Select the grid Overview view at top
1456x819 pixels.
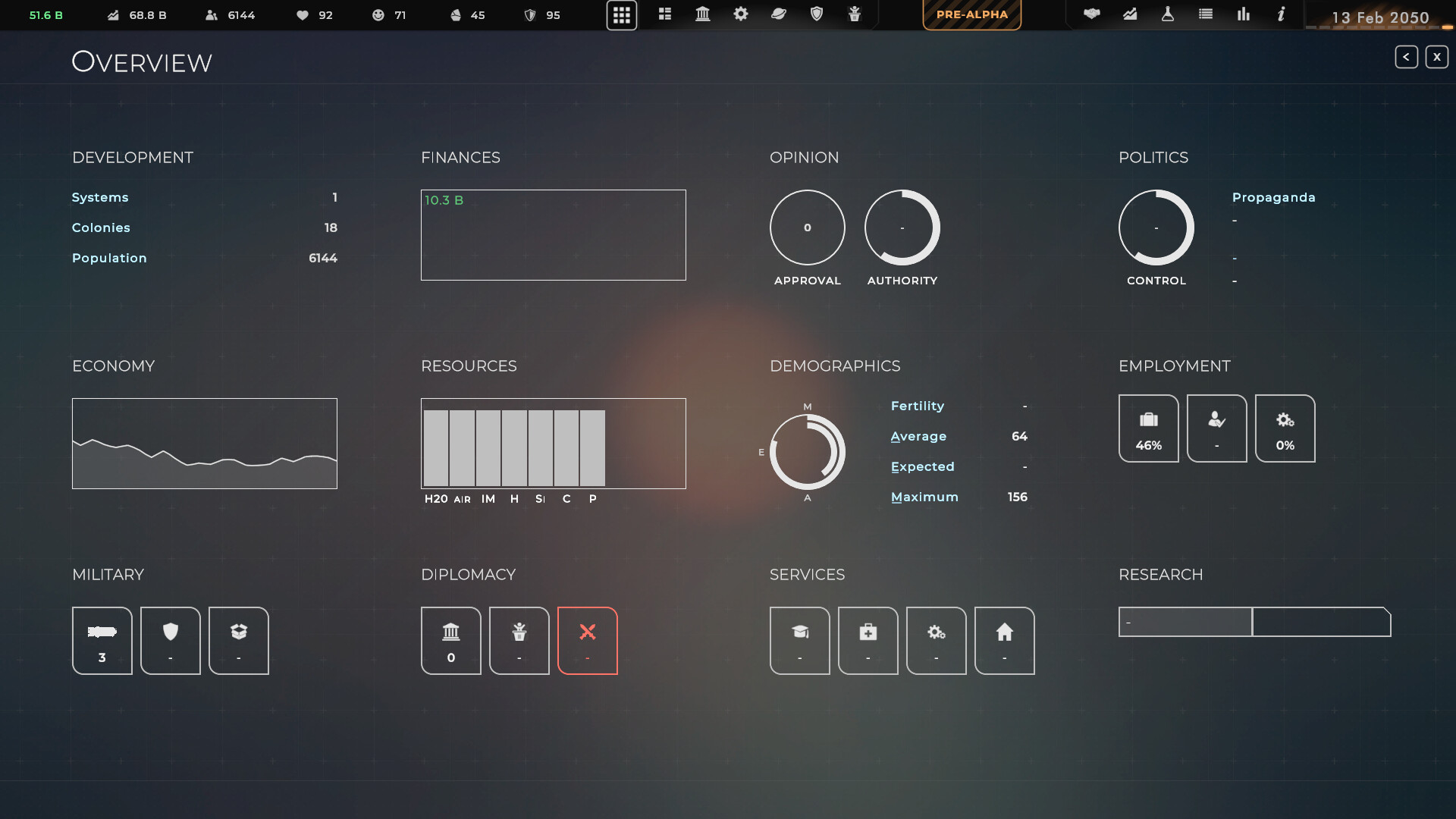[x=622, y=15]
